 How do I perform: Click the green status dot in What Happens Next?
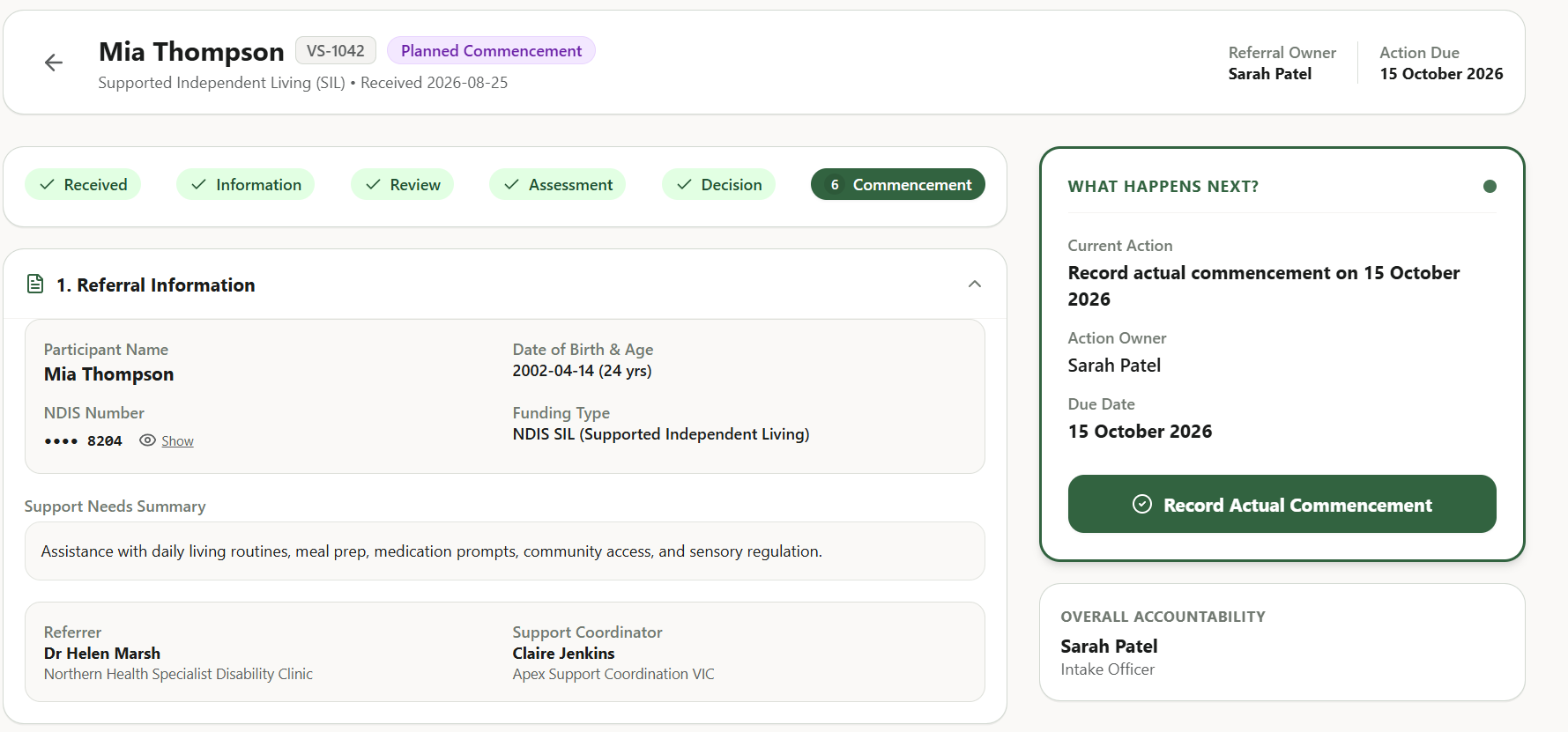pyautogui.click(x=1490, y=186)
